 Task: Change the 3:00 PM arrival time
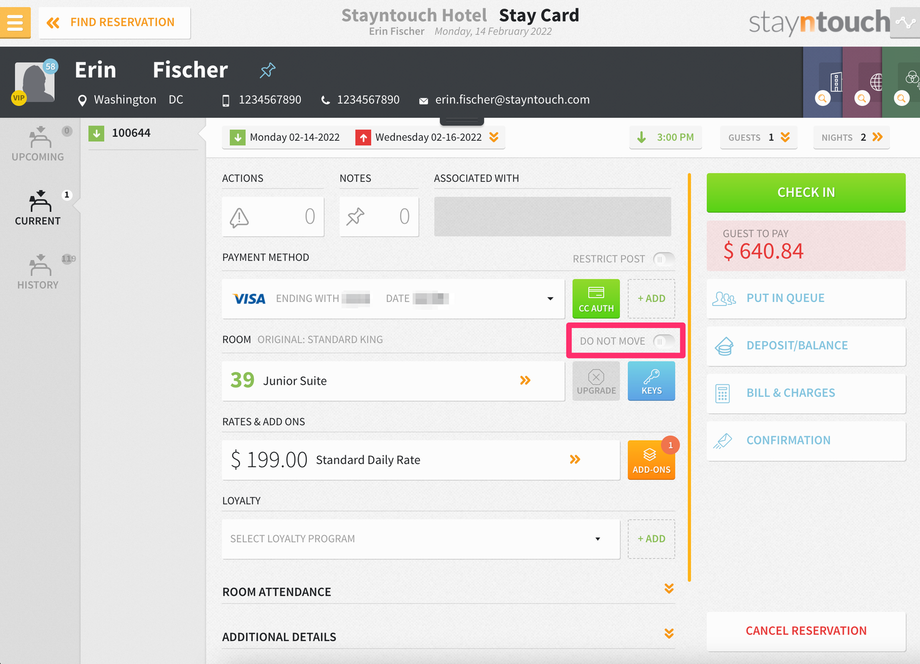tap(665, 137)
